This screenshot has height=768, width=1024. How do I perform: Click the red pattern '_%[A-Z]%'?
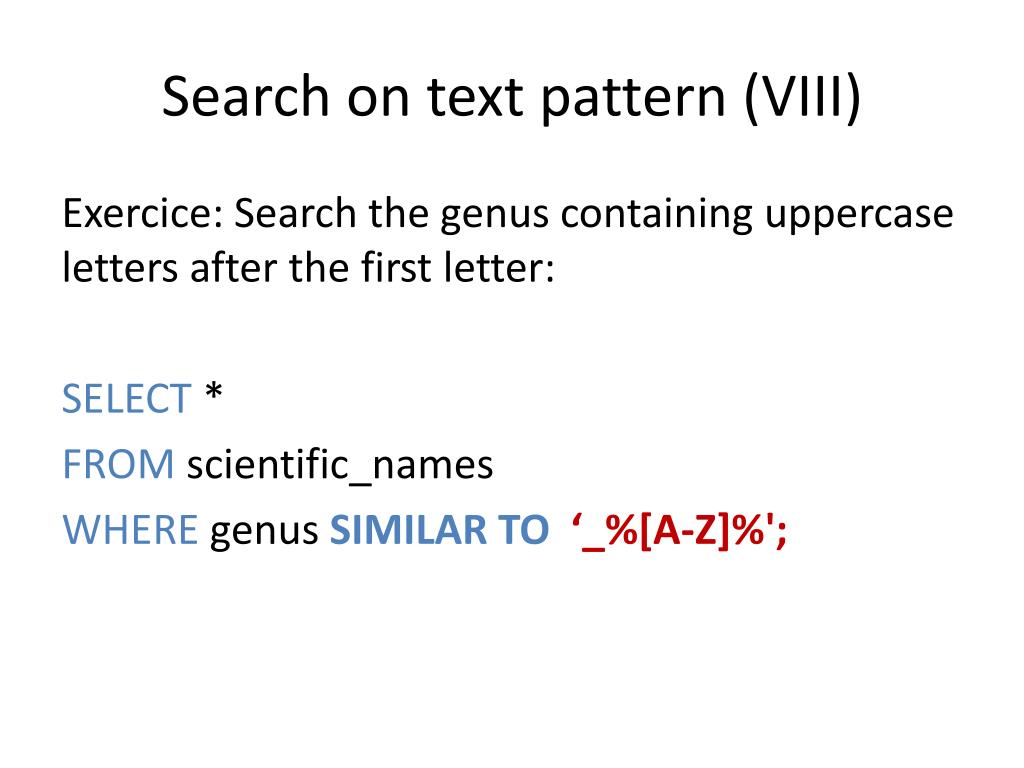[673, 531]
